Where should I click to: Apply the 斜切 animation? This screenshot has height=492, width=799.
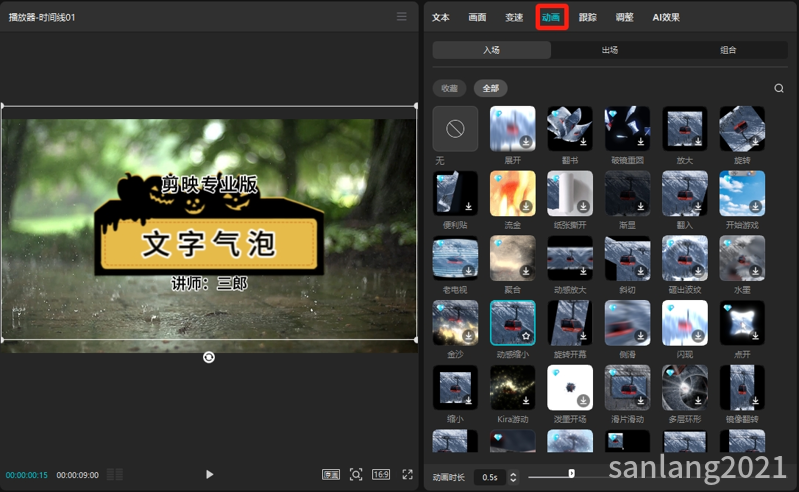click(x=627, y=258)
